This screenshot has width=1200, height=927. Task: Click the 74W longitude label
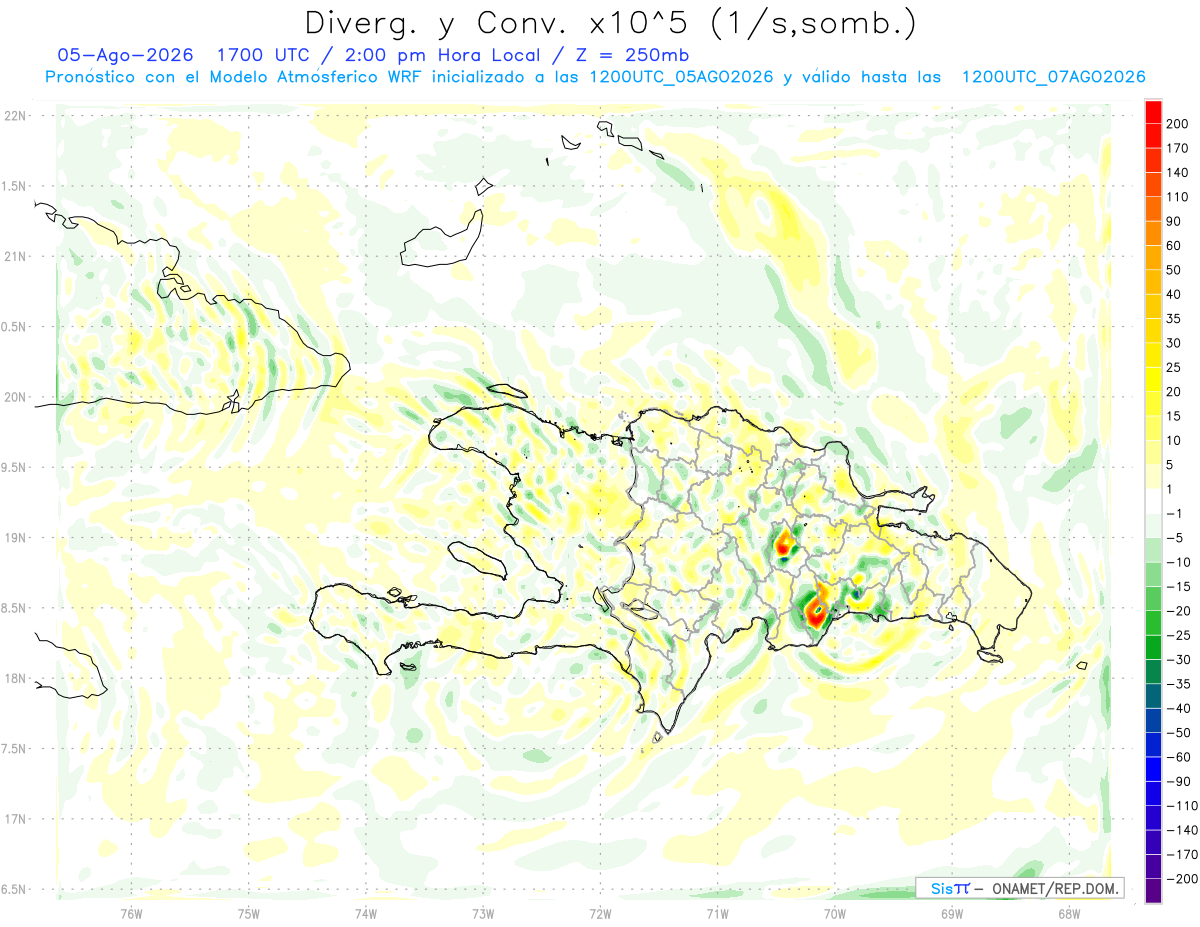click(x=366, y=913)
